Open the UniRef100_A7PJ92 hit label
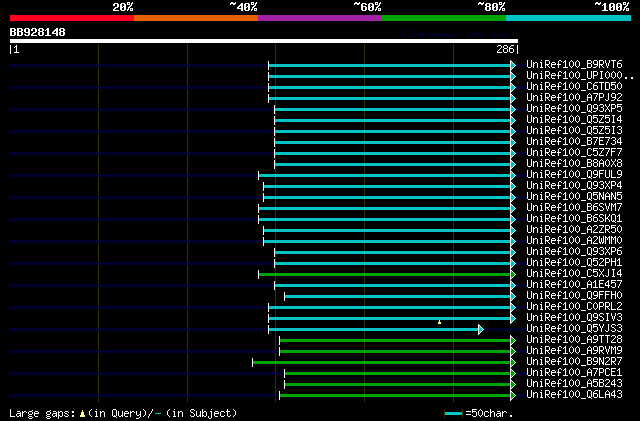This screenshot has height=421, width=640. click(574, 98)
